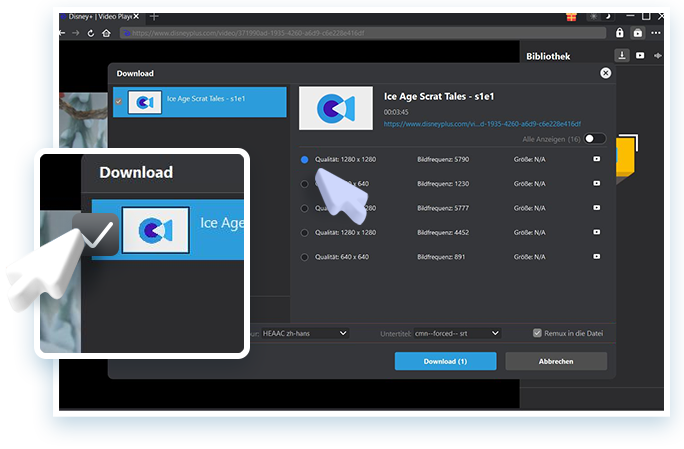
Task: Click the Disney+ favicon in the address bar
Action: point(127,33)
